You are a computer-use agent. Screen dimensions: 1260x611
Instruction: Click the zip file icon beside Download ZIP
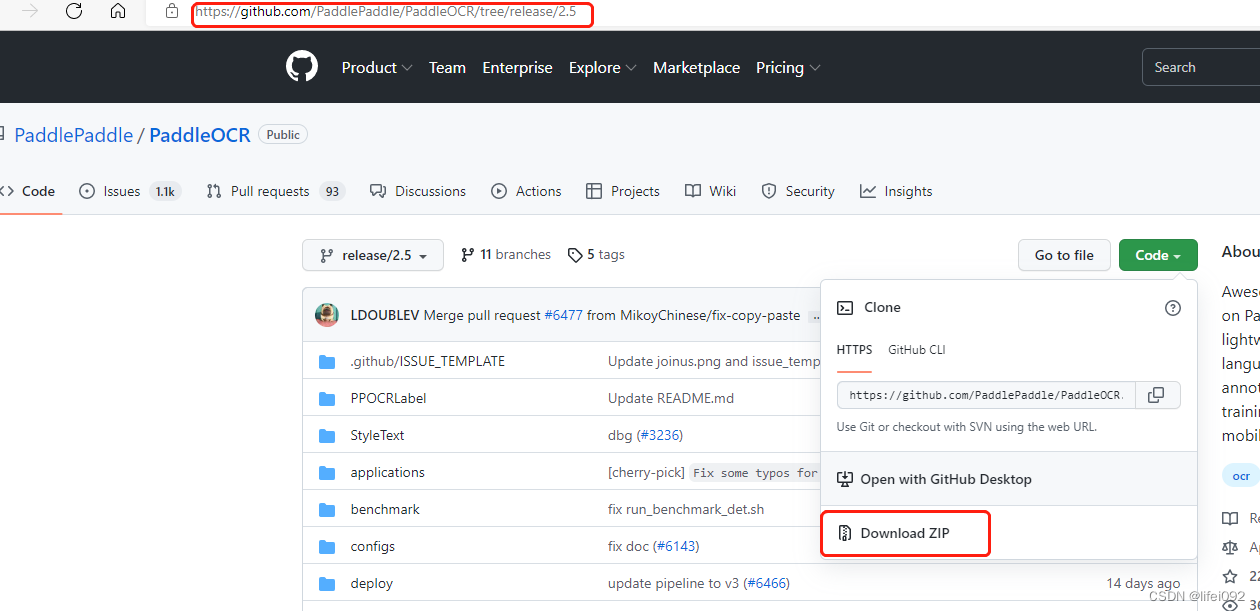(x=845, y=533)
